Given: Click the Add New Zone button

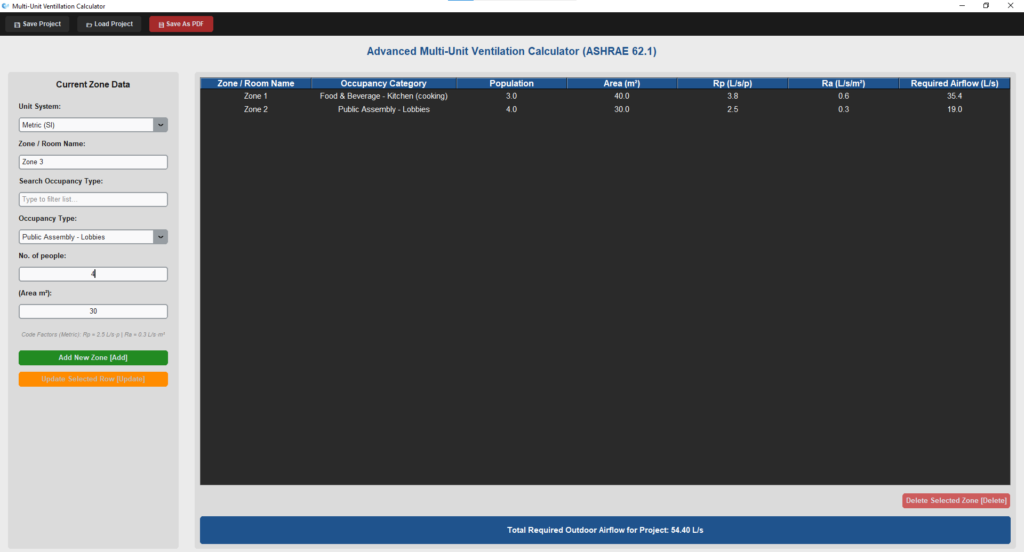Looking at the screenshot, I should tap(93, 358).
